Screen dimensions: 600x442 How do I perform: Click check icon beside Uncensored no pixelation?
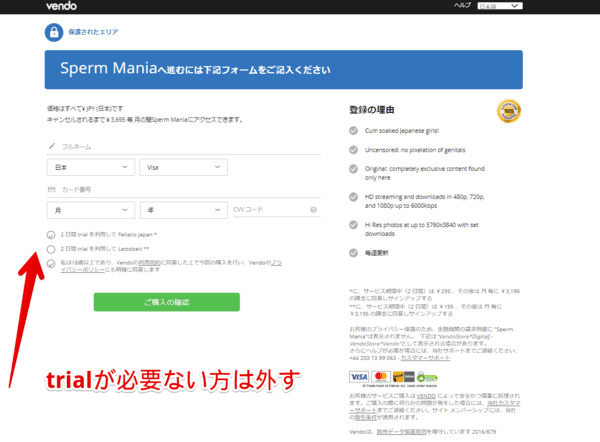coord(354,150)
